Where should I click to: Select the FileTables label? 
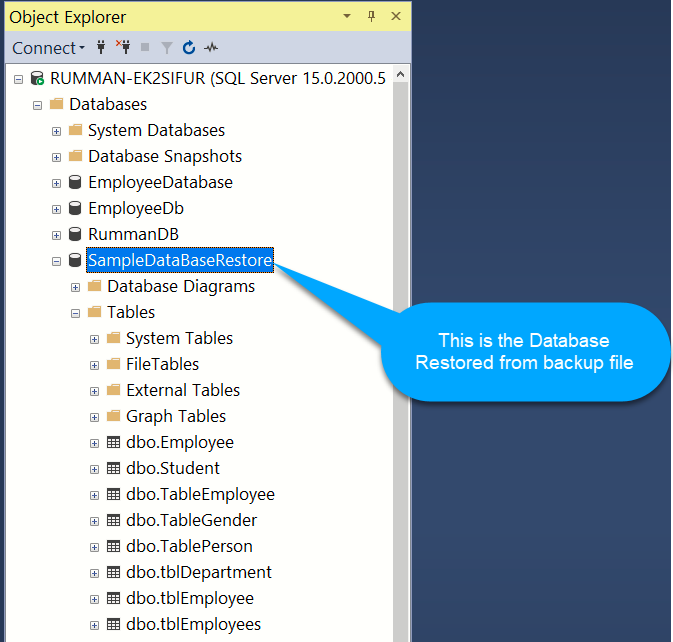(163, 364)
